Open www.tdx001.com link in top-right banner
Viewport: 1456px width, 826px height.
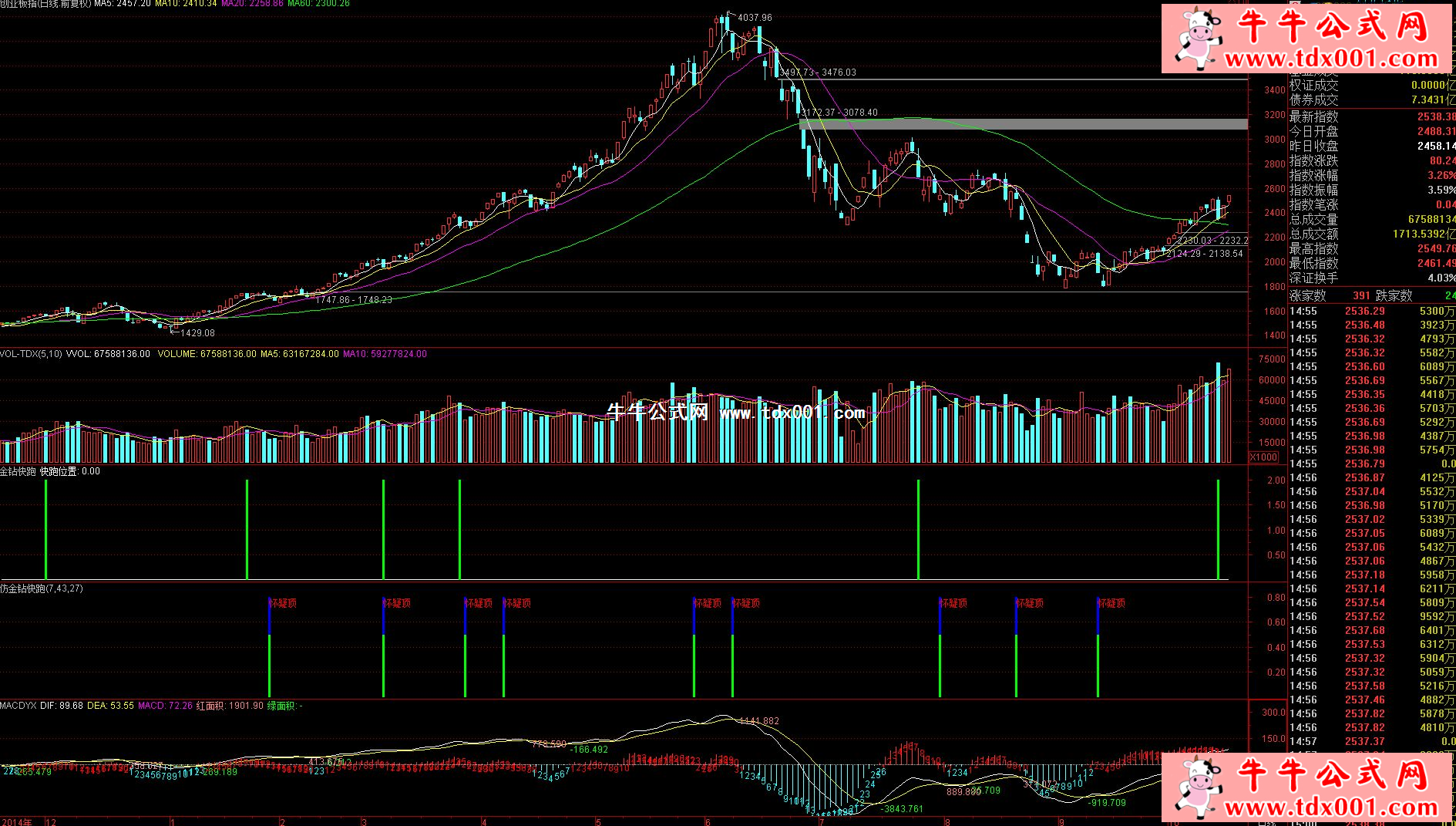click(x=1331, y=59)
